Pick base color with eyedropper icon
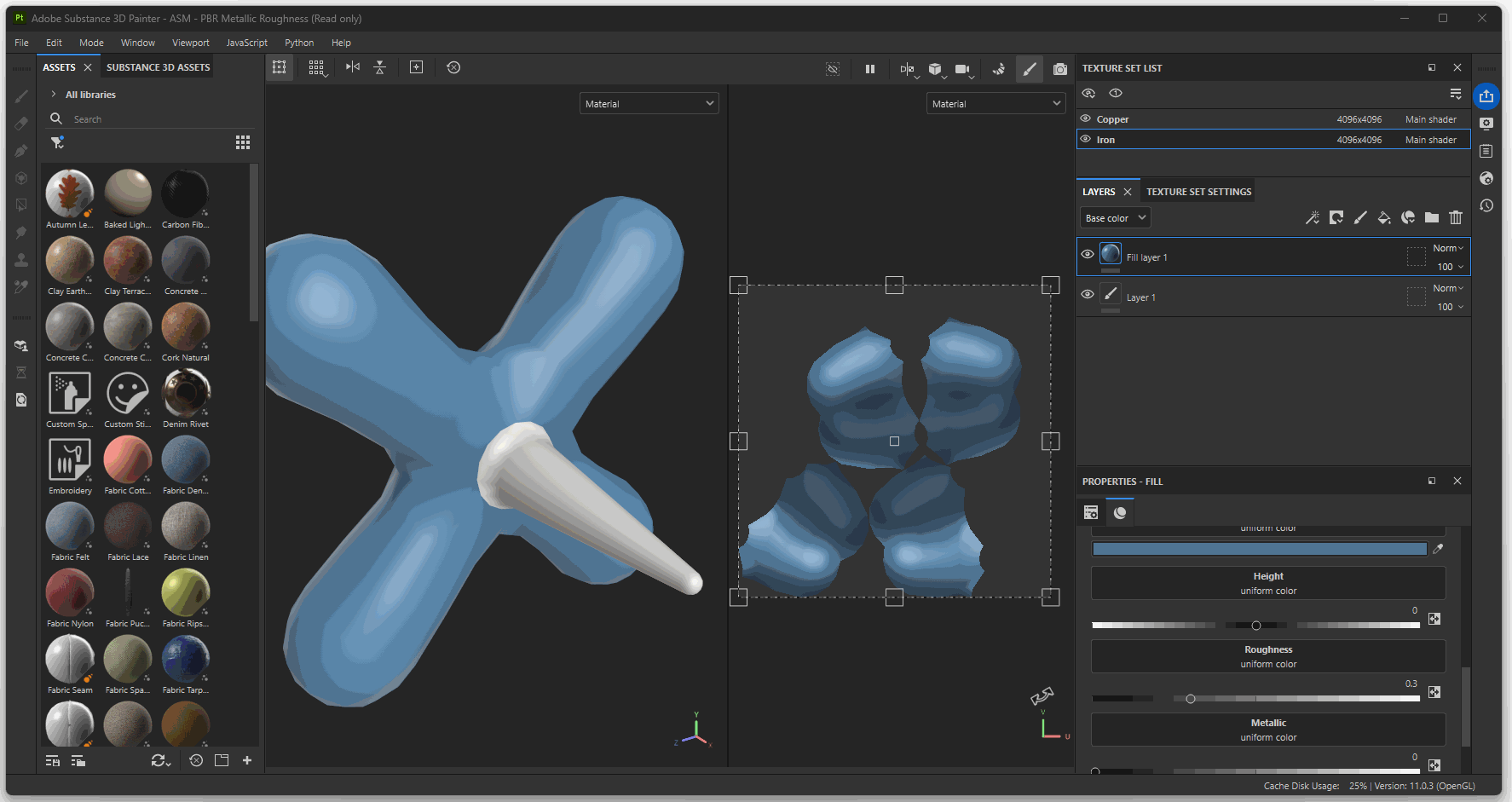Viewport: 1512px width, 802px height. click(x=1438, y=549)
